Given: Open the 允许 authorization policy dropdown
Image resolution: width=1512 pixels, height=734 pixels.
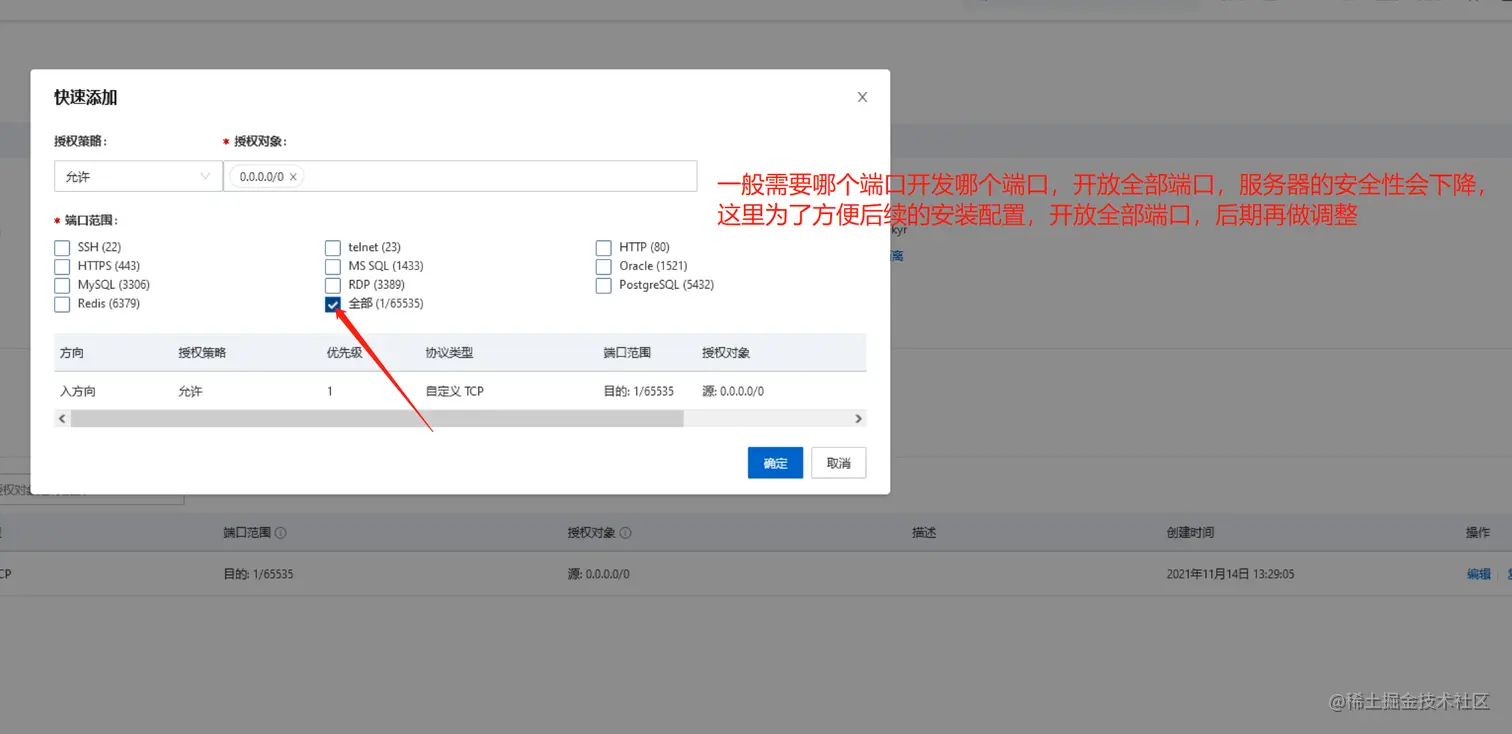Looking at the screenshot, I should 137,175.
